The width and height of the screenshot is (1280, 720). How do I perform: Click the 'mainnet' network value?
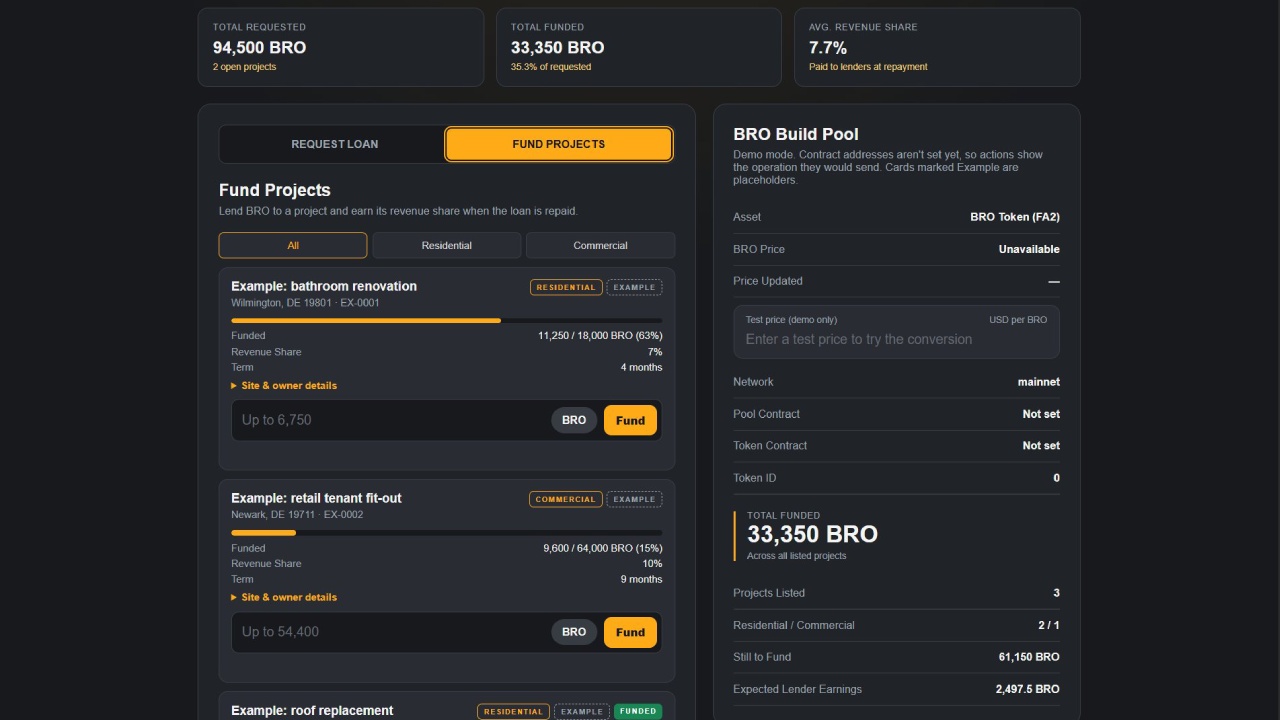tap(1039, 382)
